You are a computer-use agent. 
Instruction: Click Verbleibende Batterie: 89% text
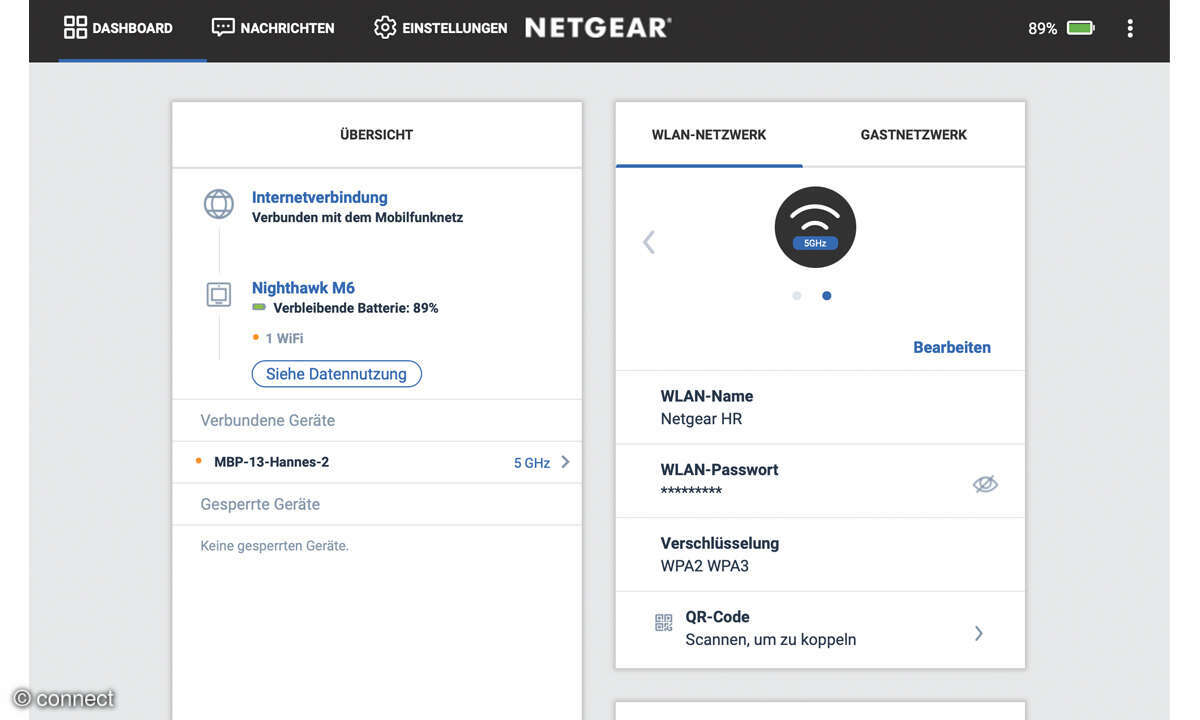click(x=355, y=308)
